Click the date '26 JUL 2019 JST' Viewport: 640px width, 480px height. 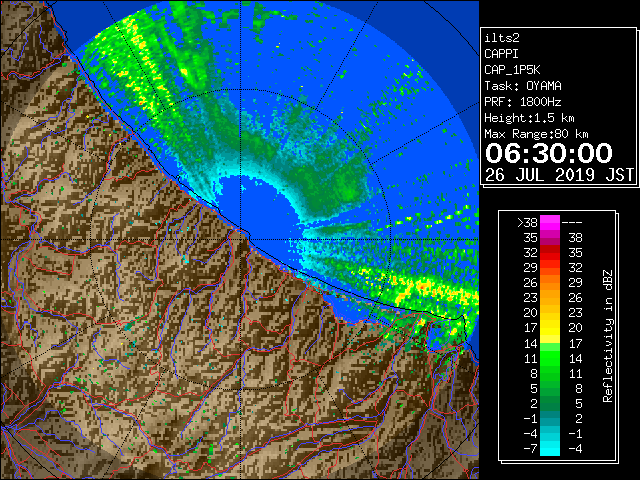pos(559,175)
